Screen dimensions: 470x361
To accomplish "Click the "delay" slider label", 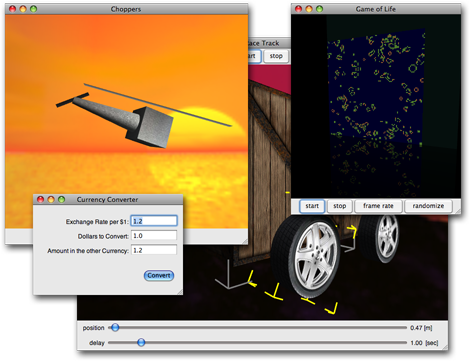I will [x=97, y=343].
